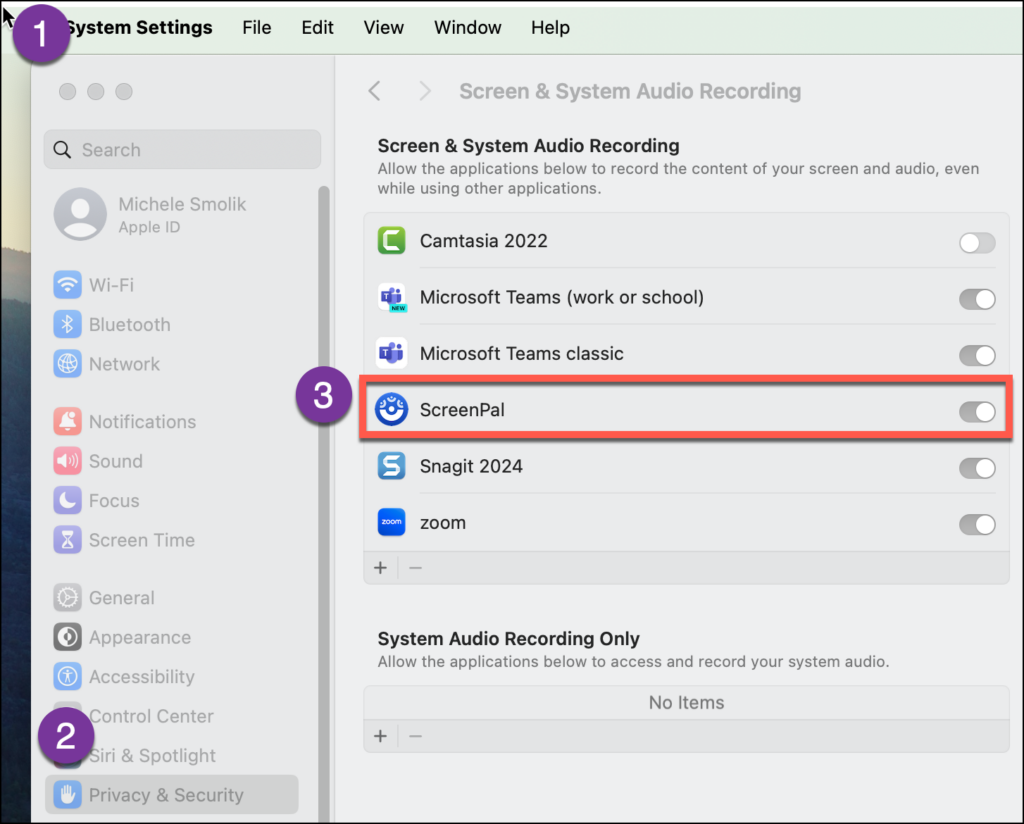
Task: Click the Search field in the sidebar
Action: 181,149
